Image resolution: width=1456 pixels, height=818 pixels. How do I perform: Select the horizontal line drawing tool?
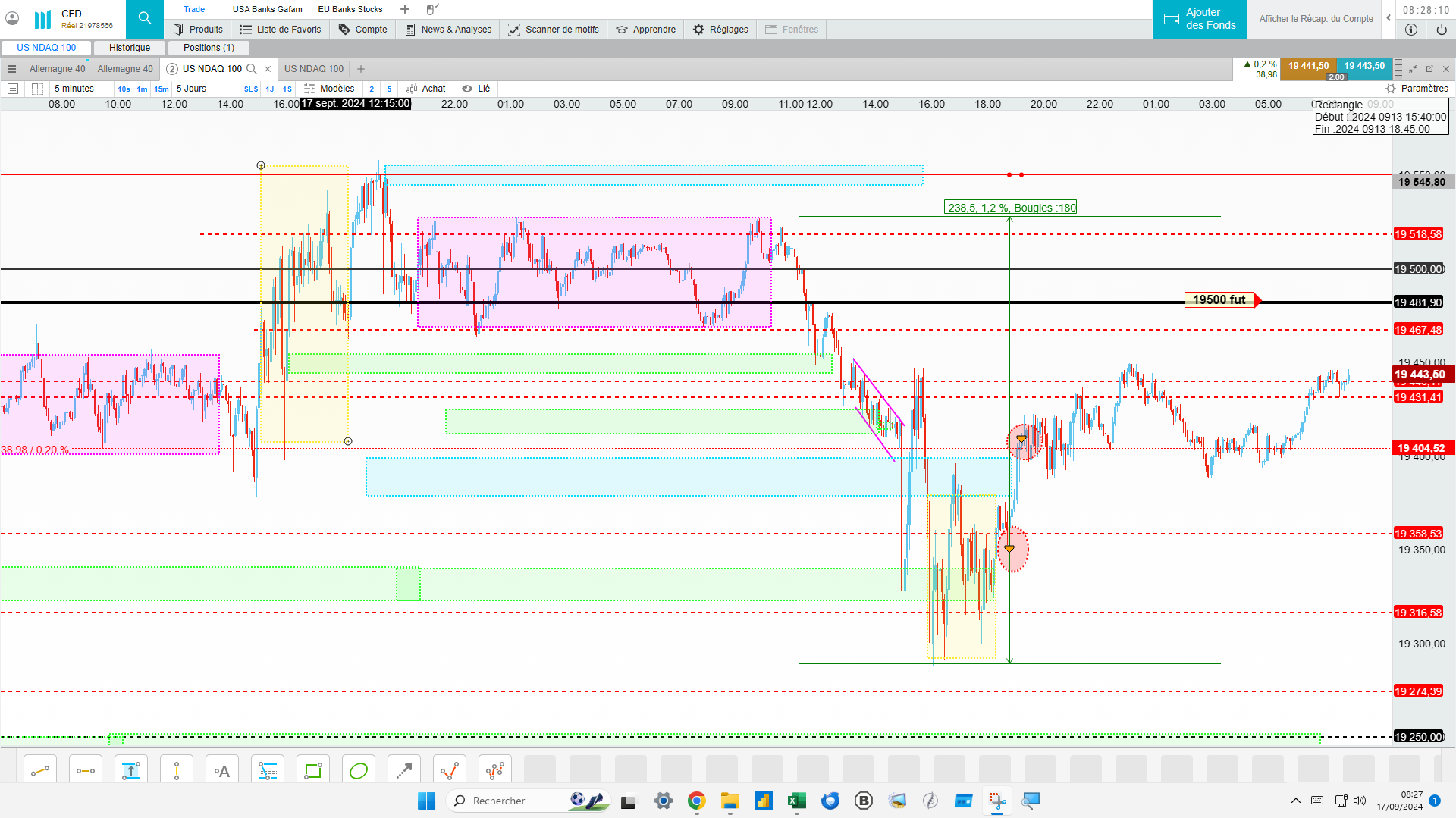coord(86,771)
